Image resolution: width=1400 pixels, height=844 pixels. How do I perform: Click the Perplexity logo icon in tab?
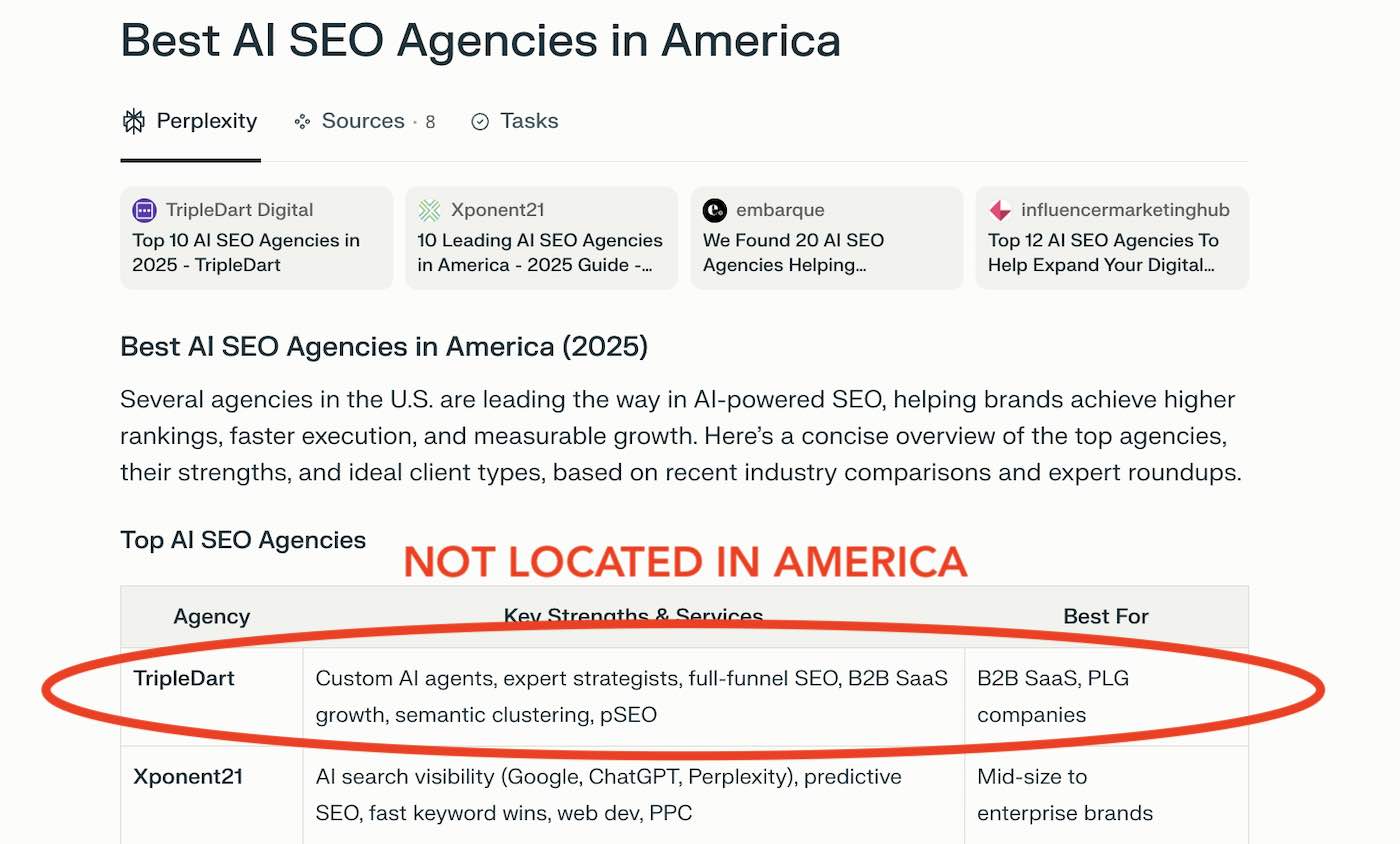pos(133,122)
